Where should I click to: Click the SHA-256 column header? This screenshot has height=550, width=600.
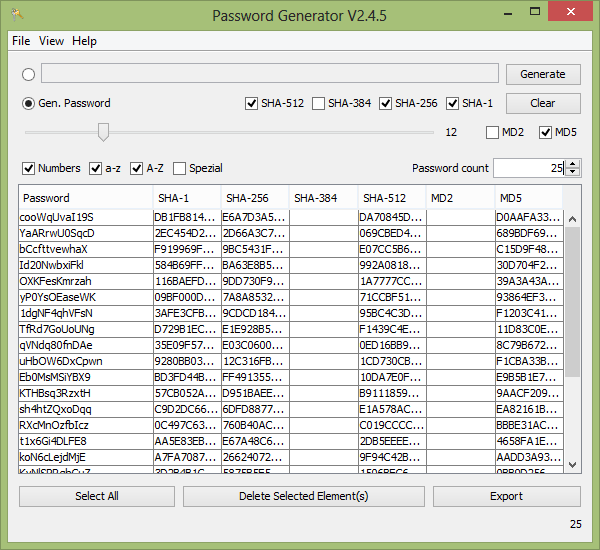[x=255, y=198]
